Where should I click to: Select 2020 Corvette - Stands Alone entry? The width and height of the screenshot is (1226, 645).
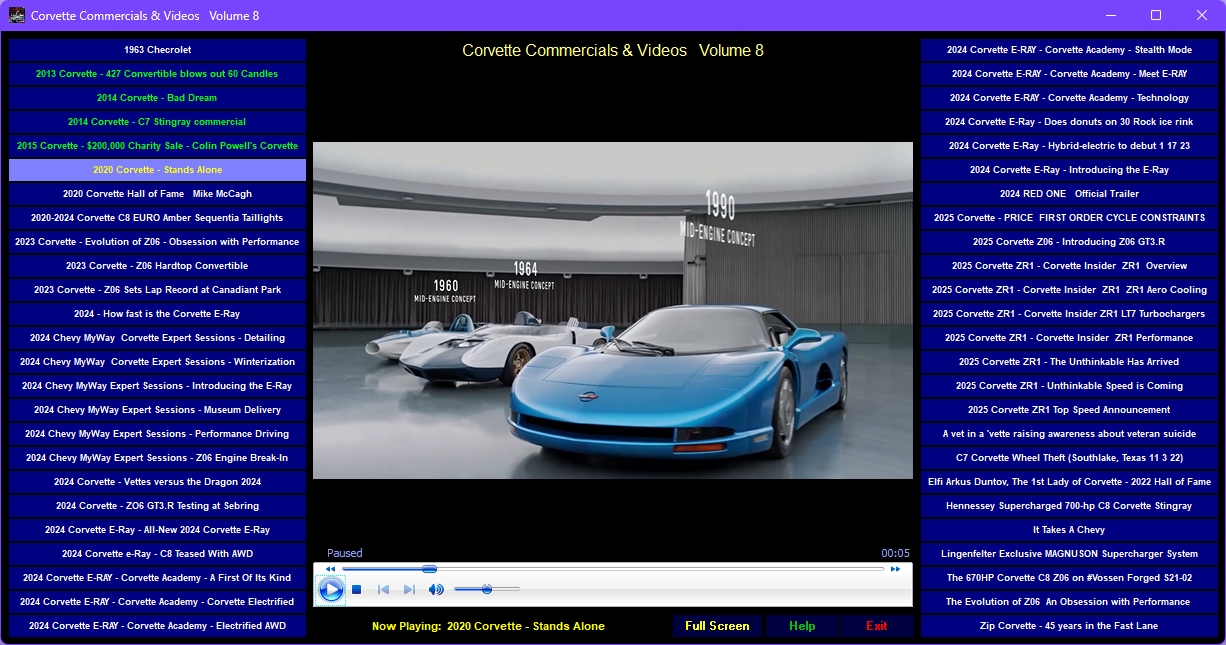pyautogui.click(x=157, y=170)
